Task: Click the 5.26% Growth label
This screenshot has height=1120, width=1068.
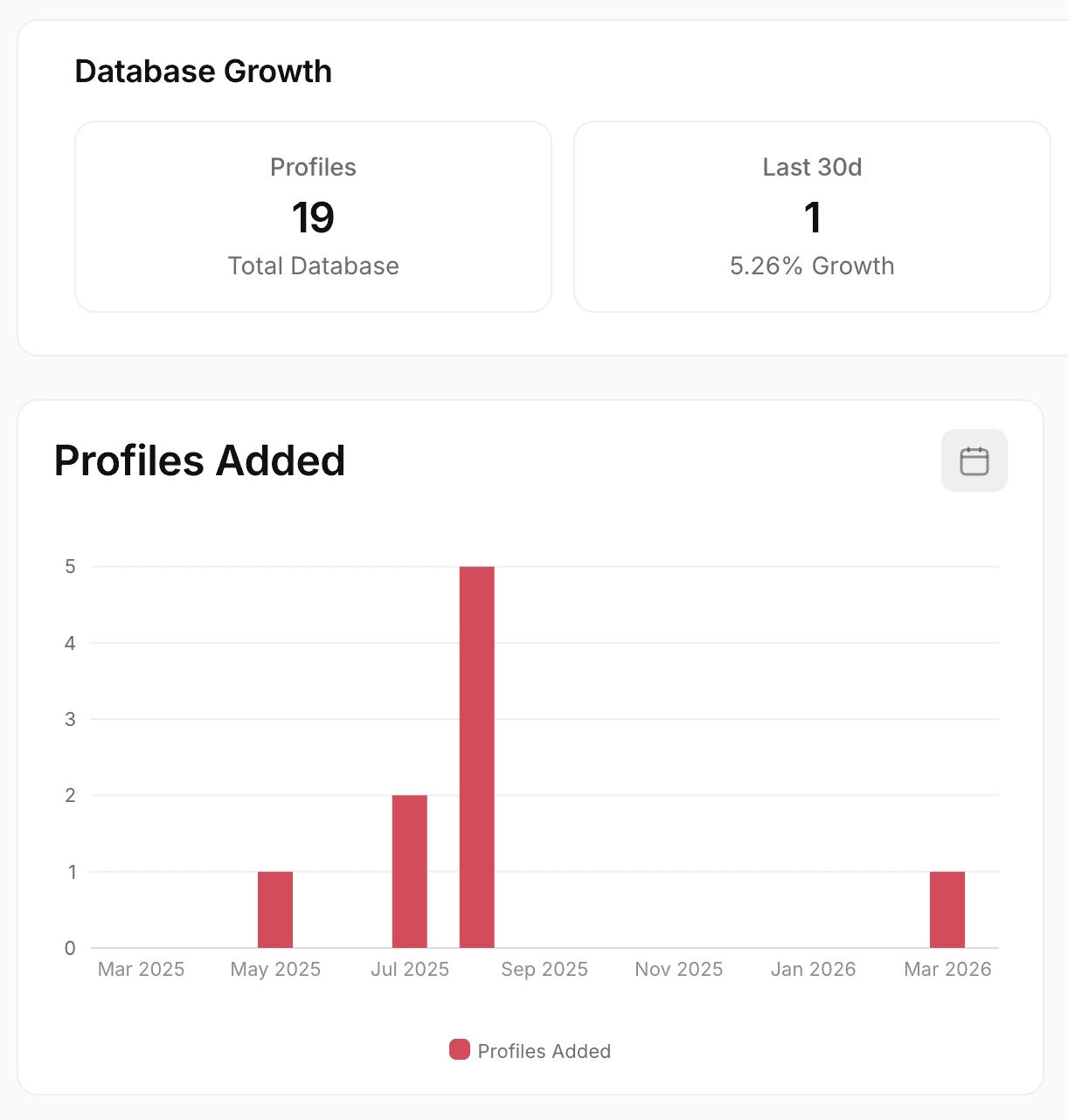Action: 812,266
